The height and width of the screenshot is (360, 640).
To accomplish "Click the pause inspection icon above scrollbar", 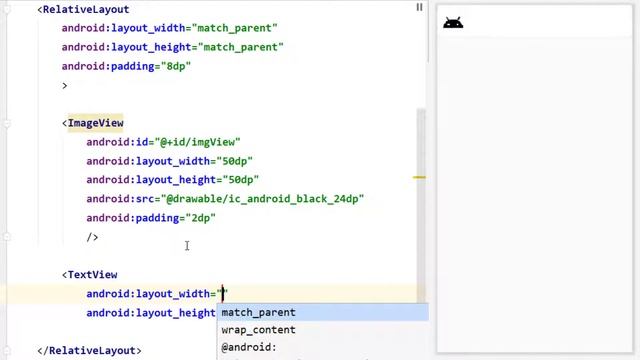I will pos(419,7).
